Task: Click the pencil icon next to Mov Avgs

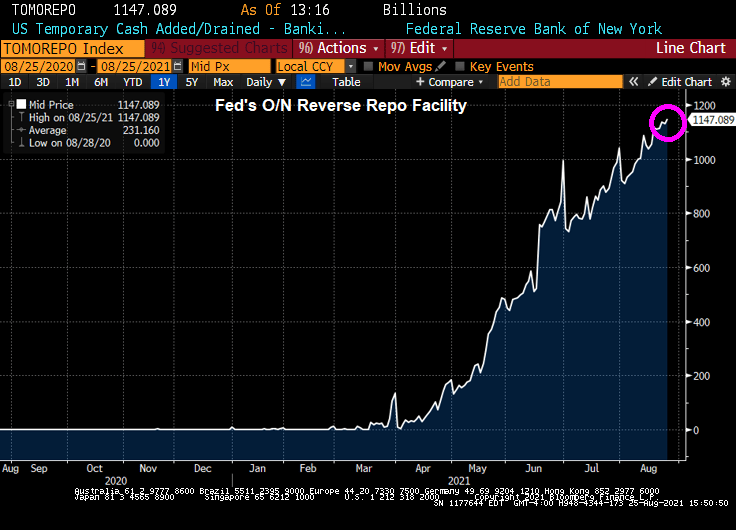Action: [x=439, y=66]
